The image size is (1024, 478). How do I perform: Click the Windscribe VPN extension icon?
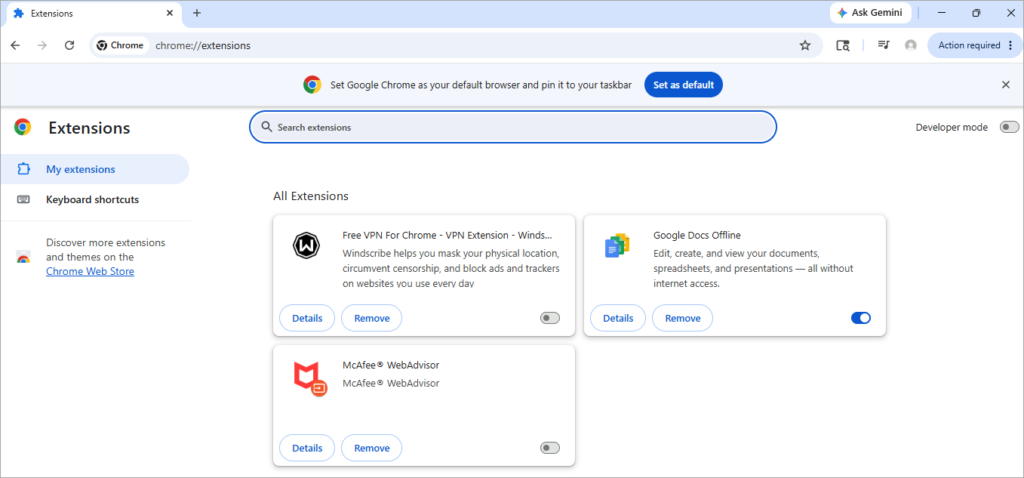pos(306,246)
